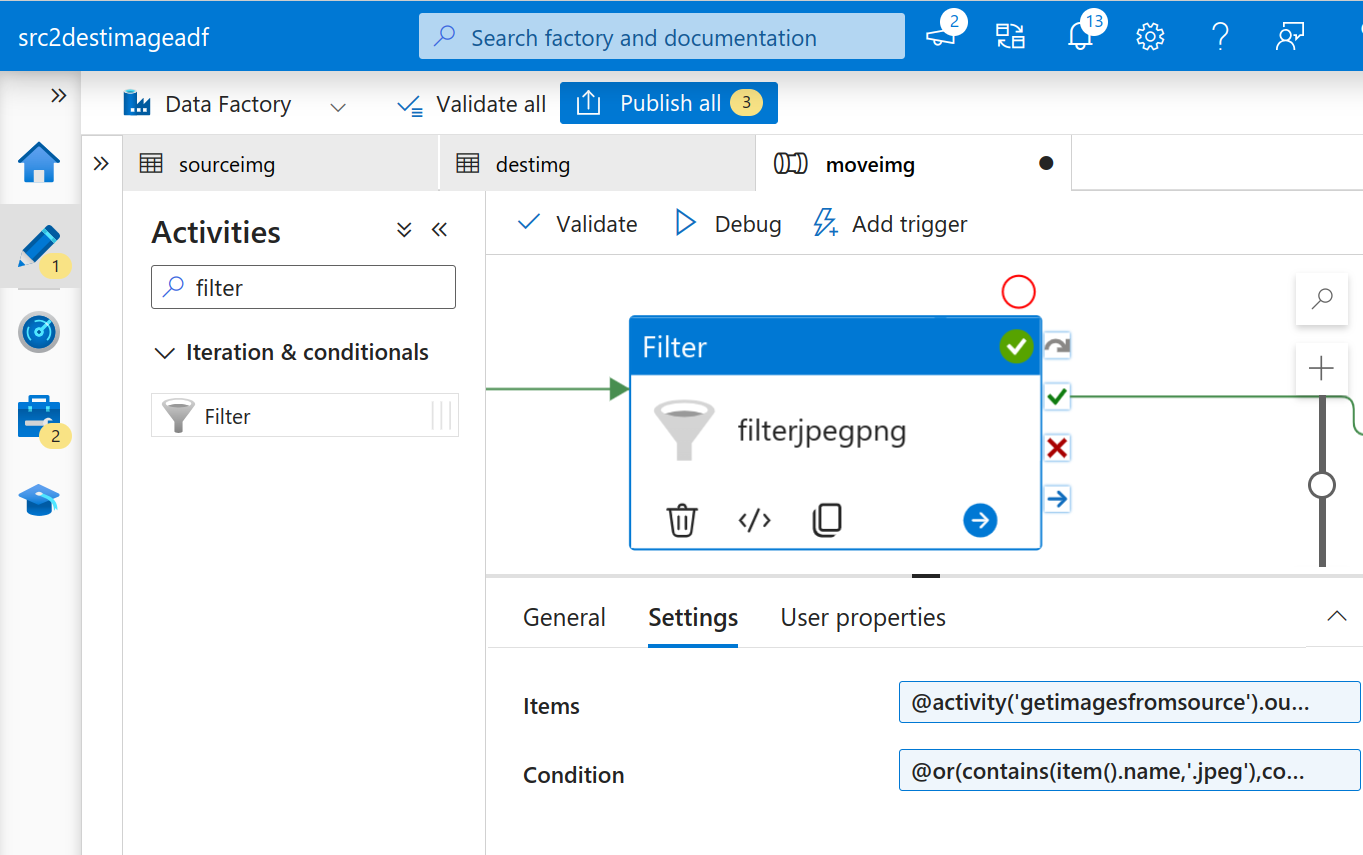Click the On Fail red X connector
The height and width of the screenshot is (855, 1363).
(x=1057, y=448)
